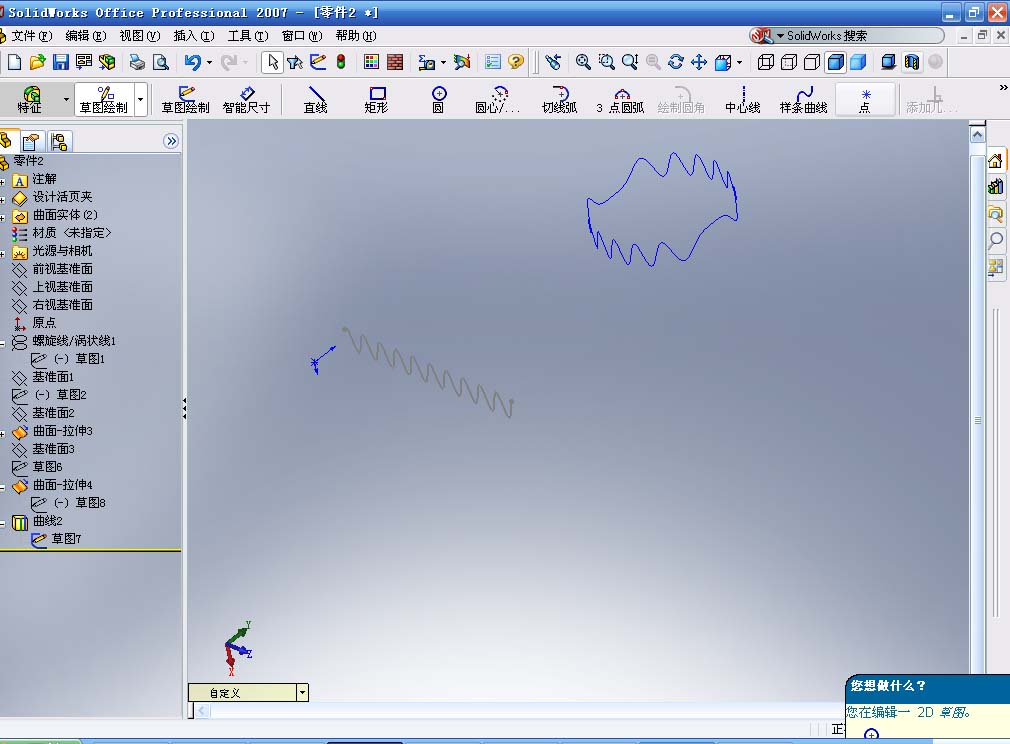The width and height of the screenshot is (1010, 744).
Task: Open the 插入(I) menu
Action: [194, 35]
